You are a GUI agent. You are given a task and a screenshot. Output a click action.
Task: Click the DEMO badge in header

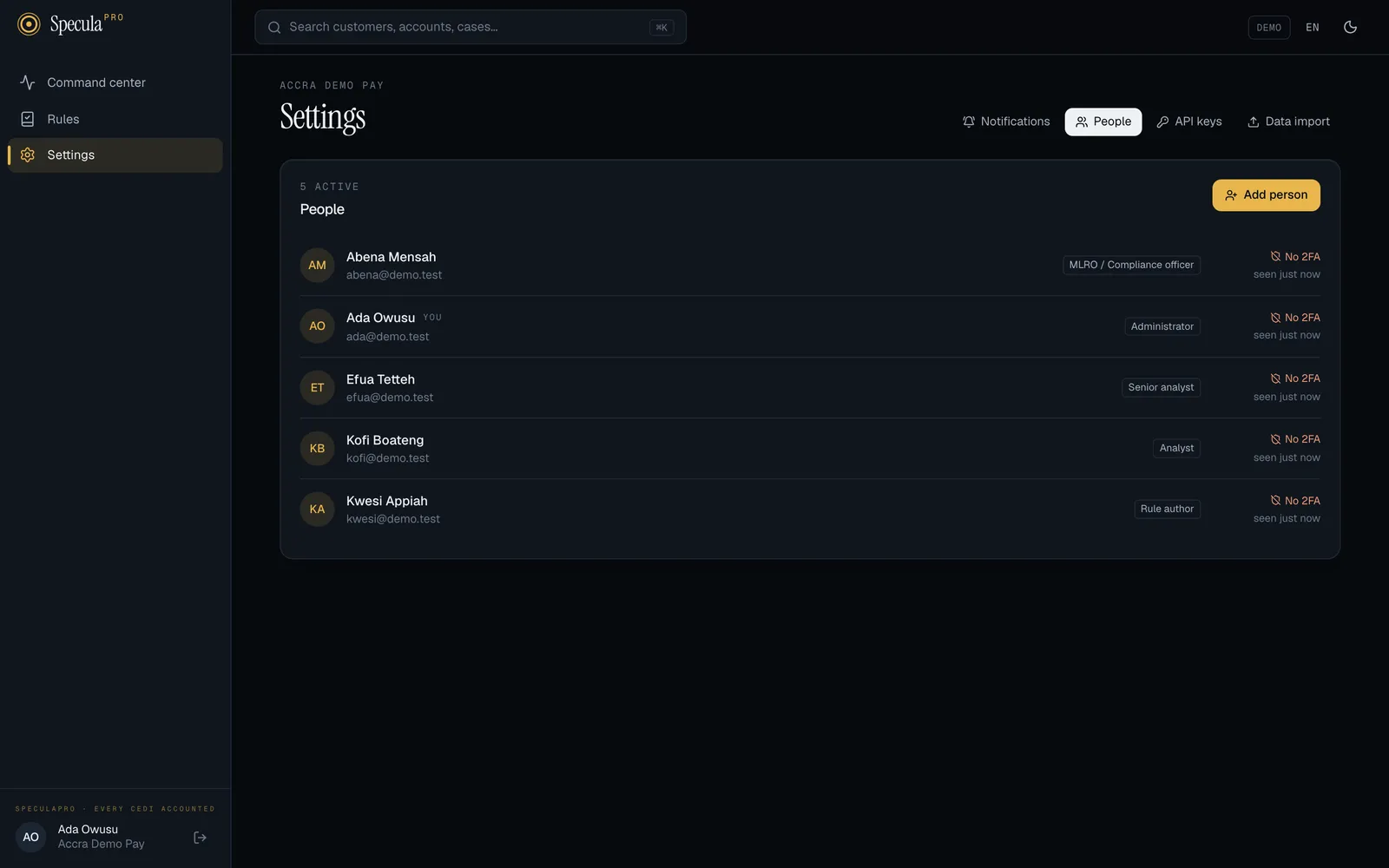(x=1268, y=27)
